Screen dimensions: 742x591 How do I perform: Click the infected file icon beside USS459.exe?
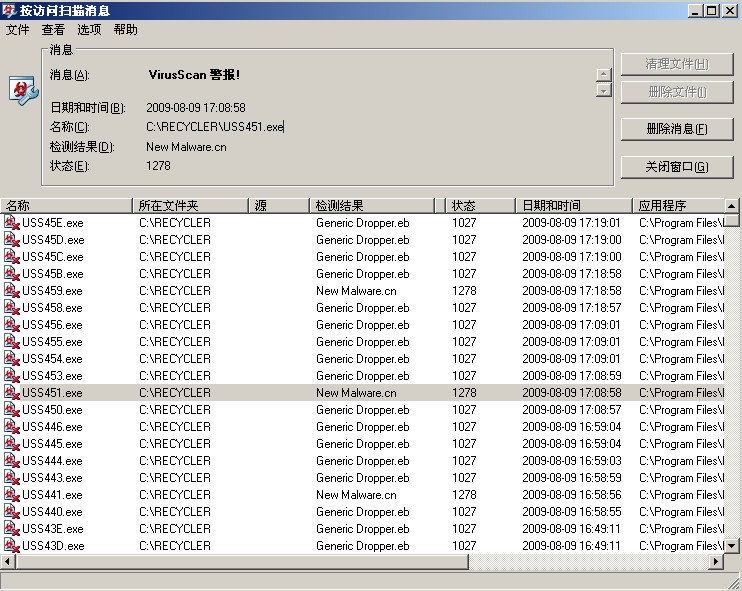coord(11,291)
